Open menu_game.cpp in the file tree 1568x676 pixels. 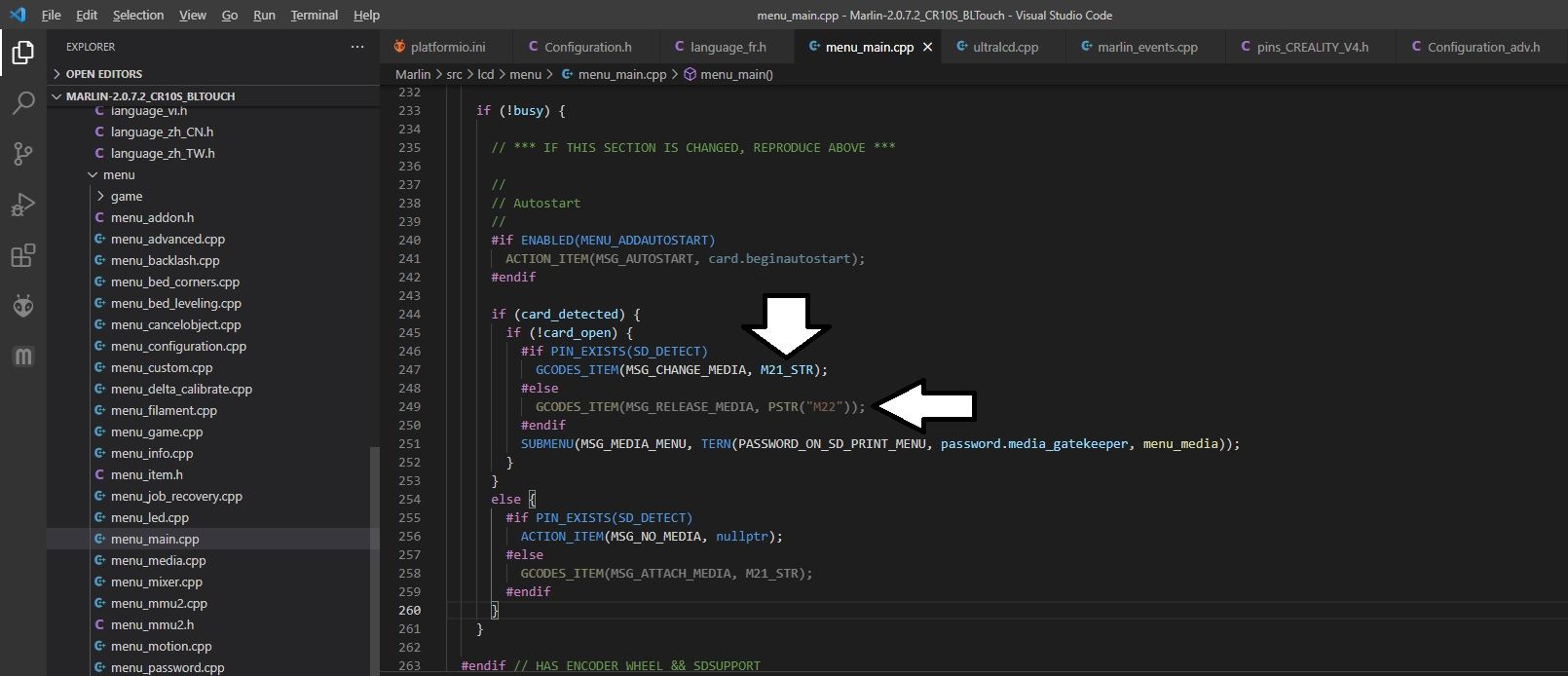point(212,432)
